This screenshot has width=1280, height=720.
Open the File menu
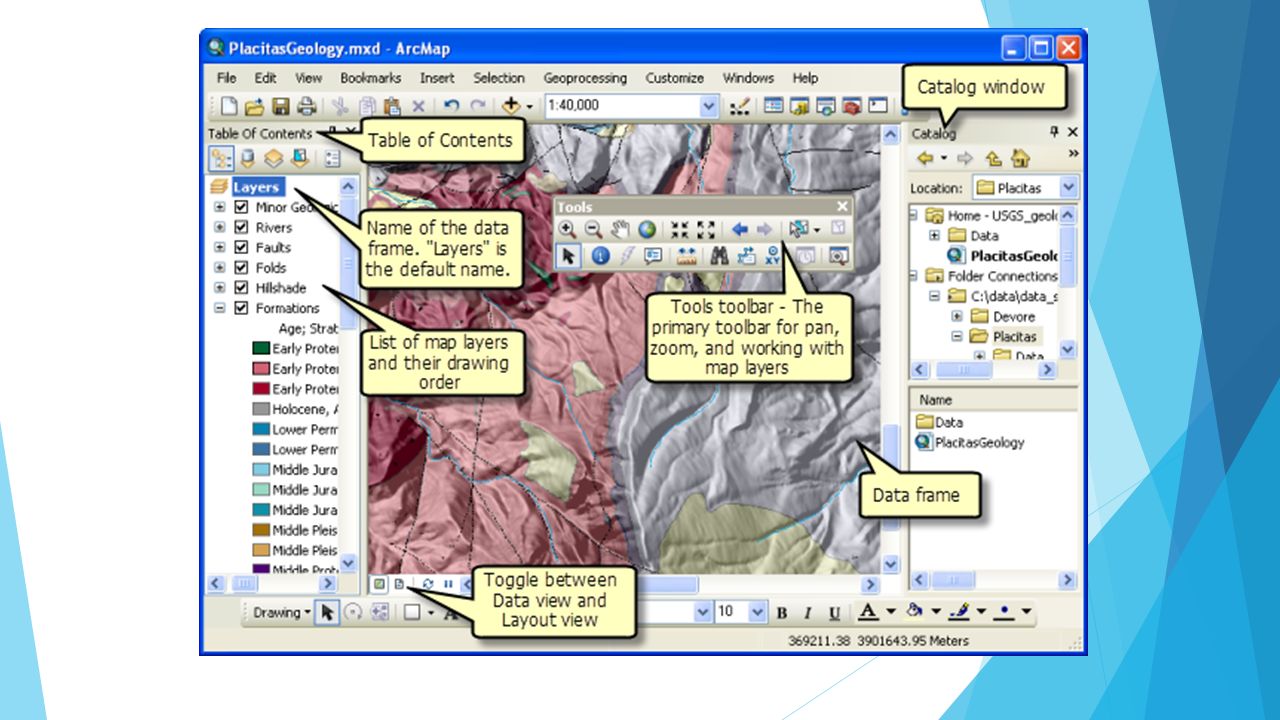coord(227,78)
